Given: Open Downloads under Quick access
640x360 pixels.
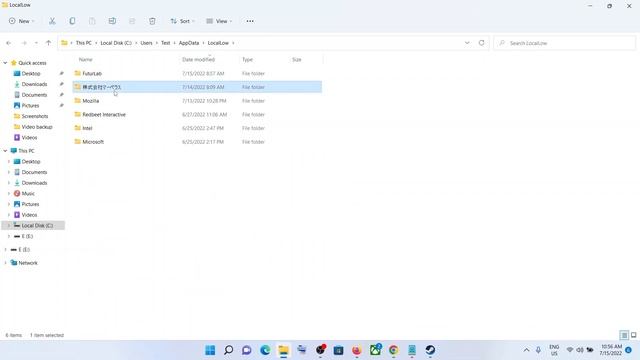Looking at the screenshot, I should tap(34, 84).
